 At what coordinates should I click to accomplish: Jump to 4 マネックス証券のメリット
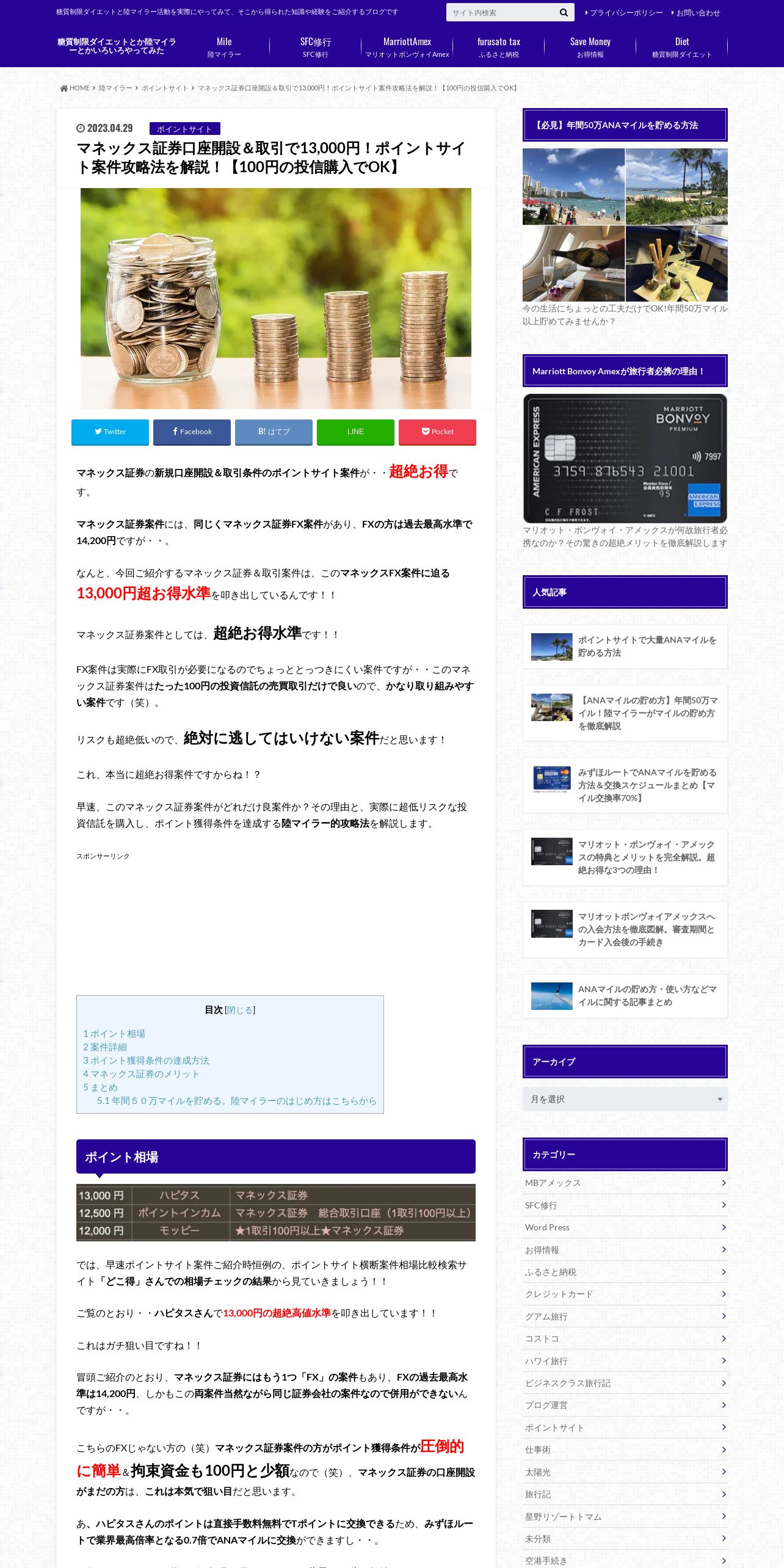pyautogui.click(x=141, y=1074)
